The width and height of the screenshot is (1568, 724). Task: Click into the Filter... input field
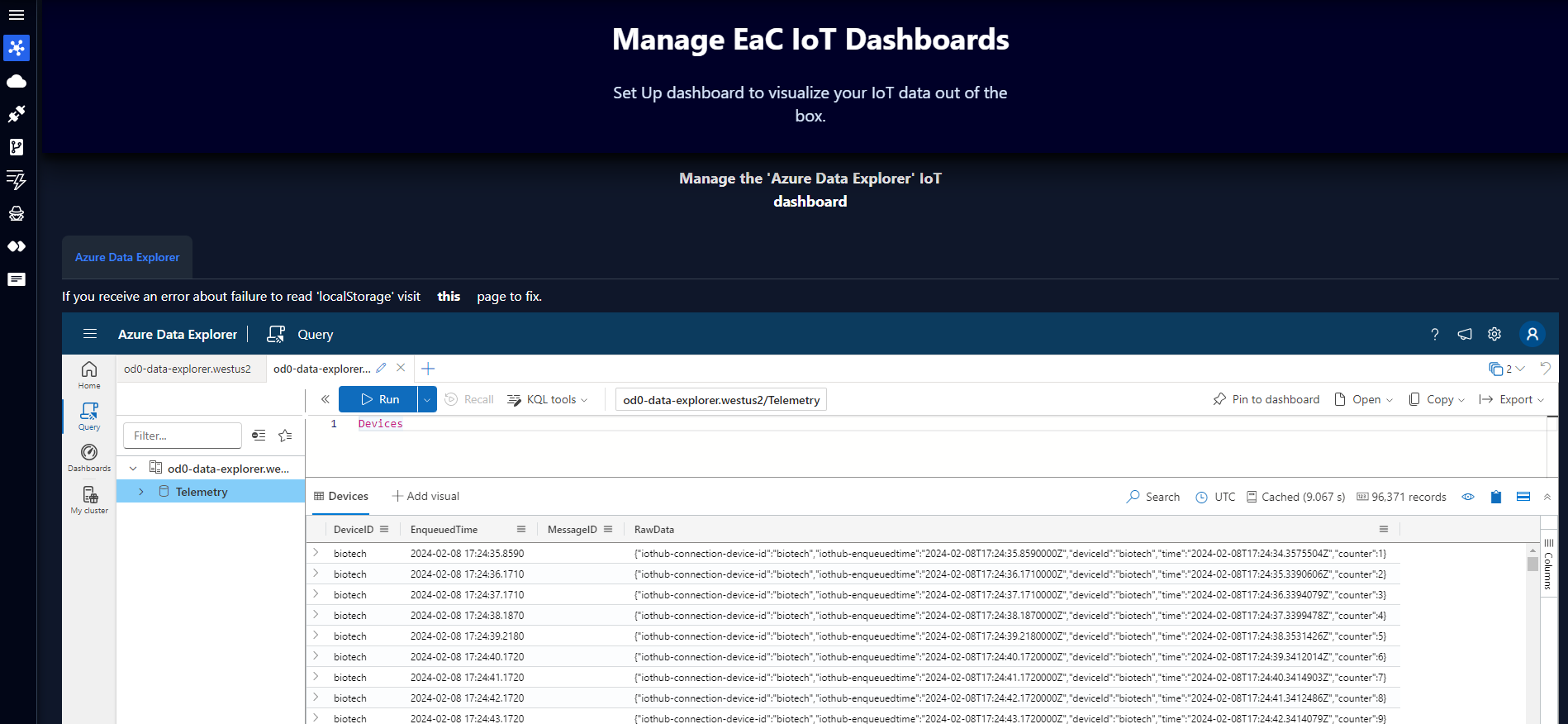click(x=183, y=436)
